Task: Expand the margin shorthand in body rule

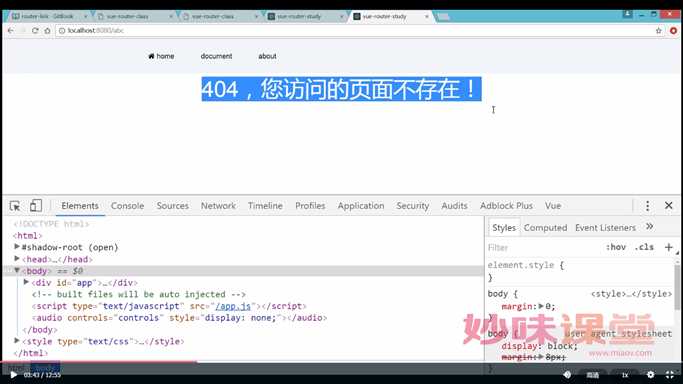Action: (x=541, y=306)
